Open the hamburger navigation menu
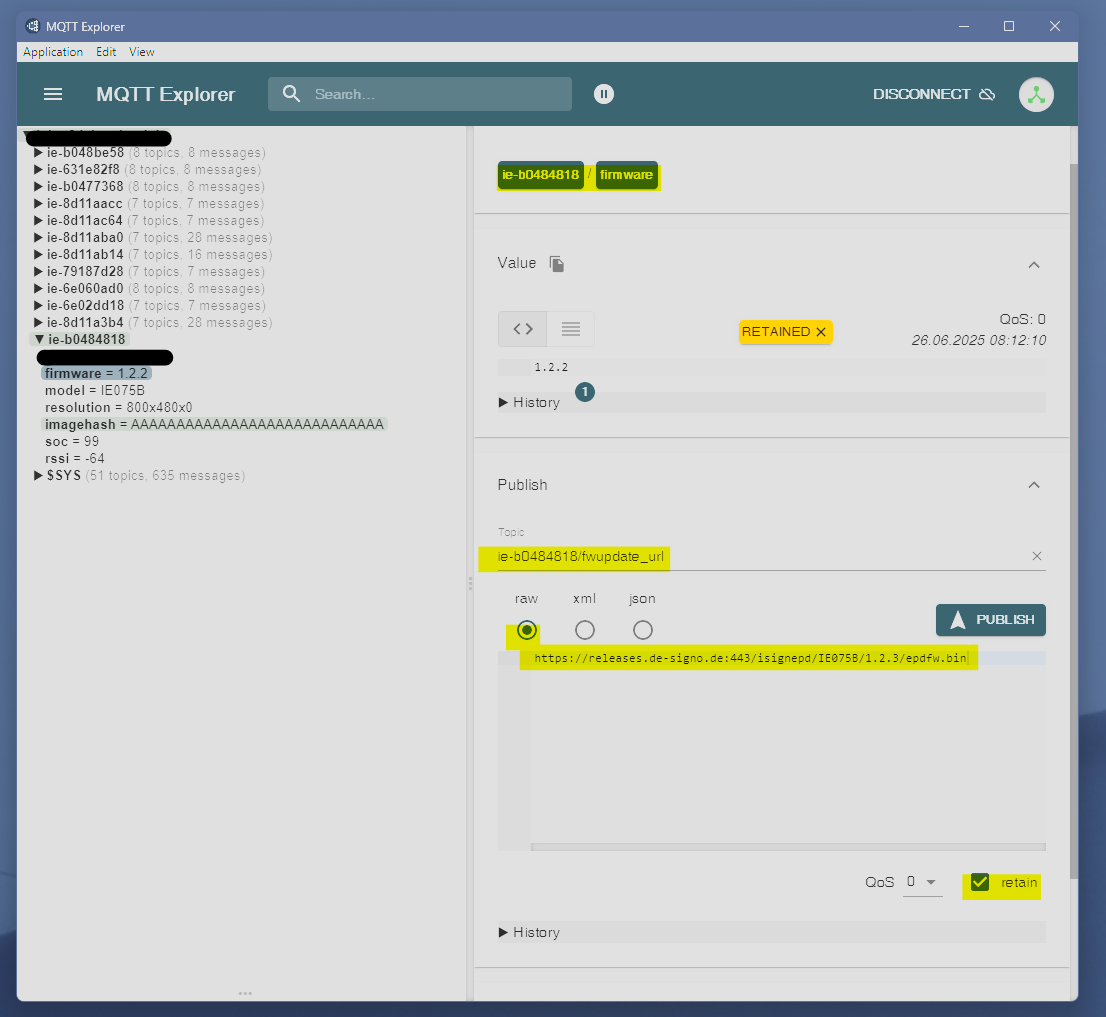This screenshot has width=1106, height=1017. [x=53, y=95]
